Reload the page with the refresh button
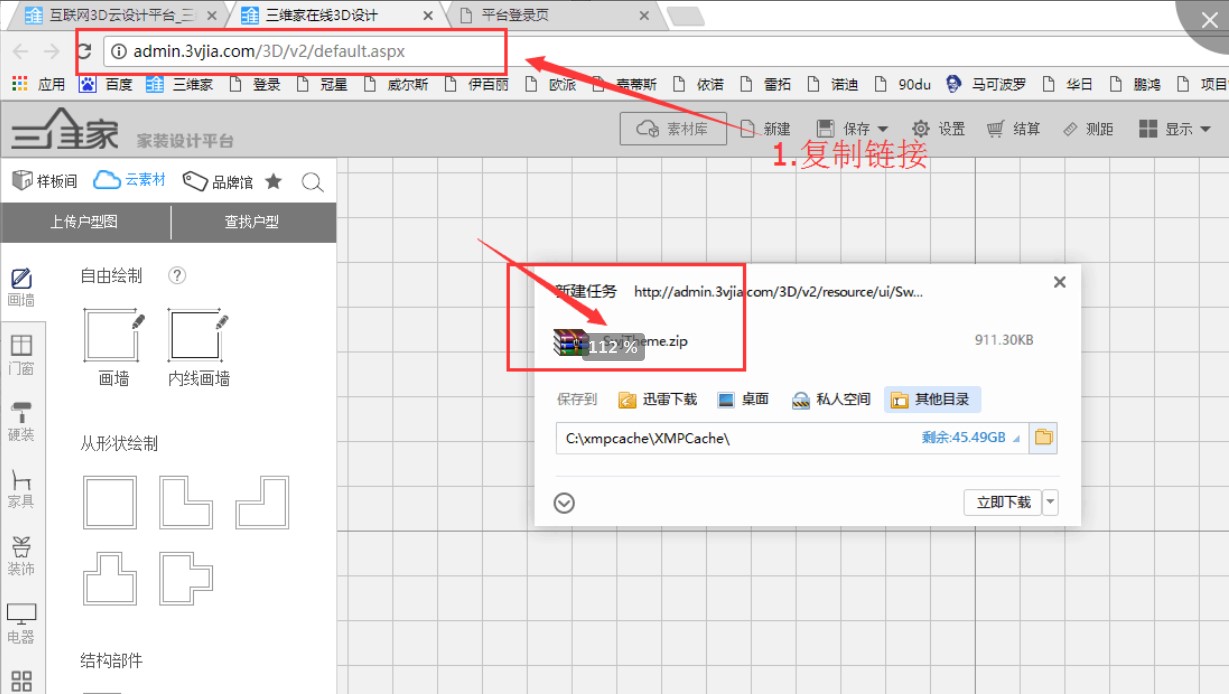1229x694 pixels. [84, 52]
